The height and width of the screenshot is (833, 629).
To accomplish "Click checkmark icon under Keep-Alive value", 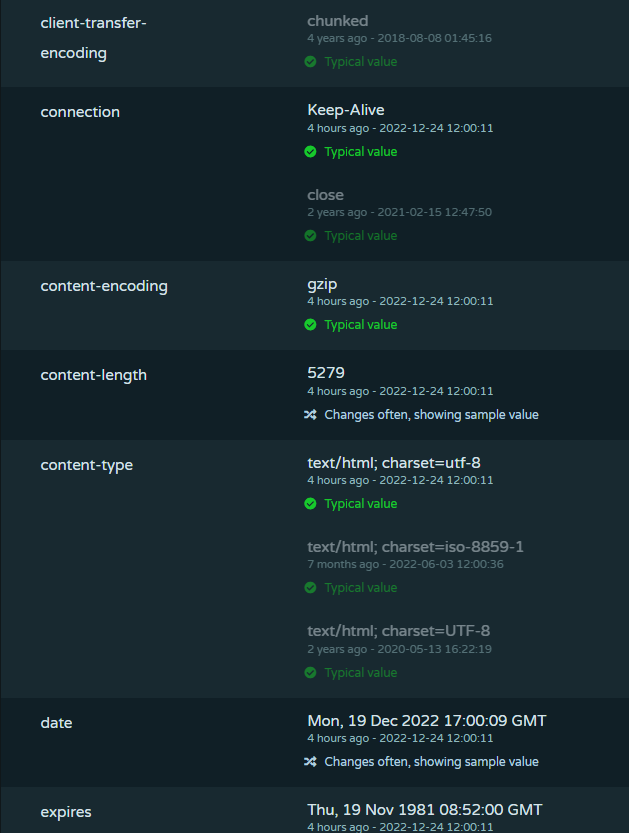I will tap(310, 152).
